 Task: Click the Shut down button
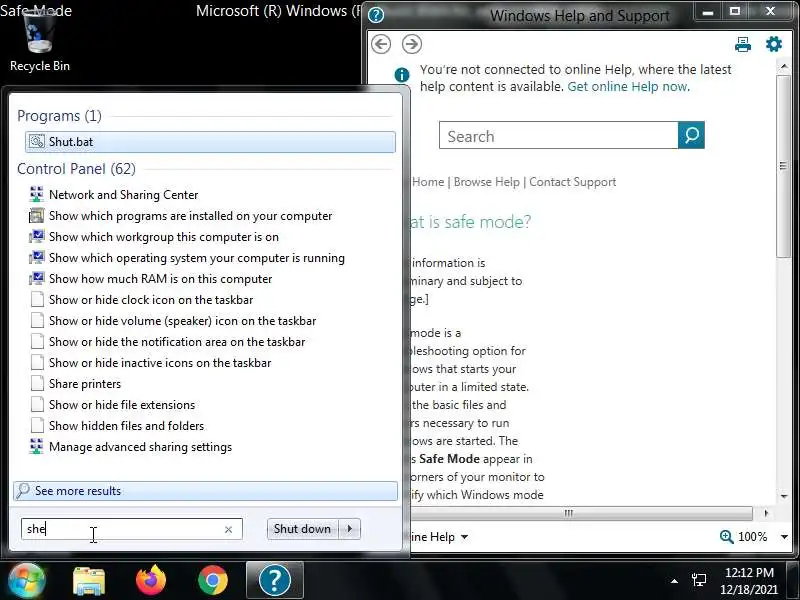click(302, 529)
